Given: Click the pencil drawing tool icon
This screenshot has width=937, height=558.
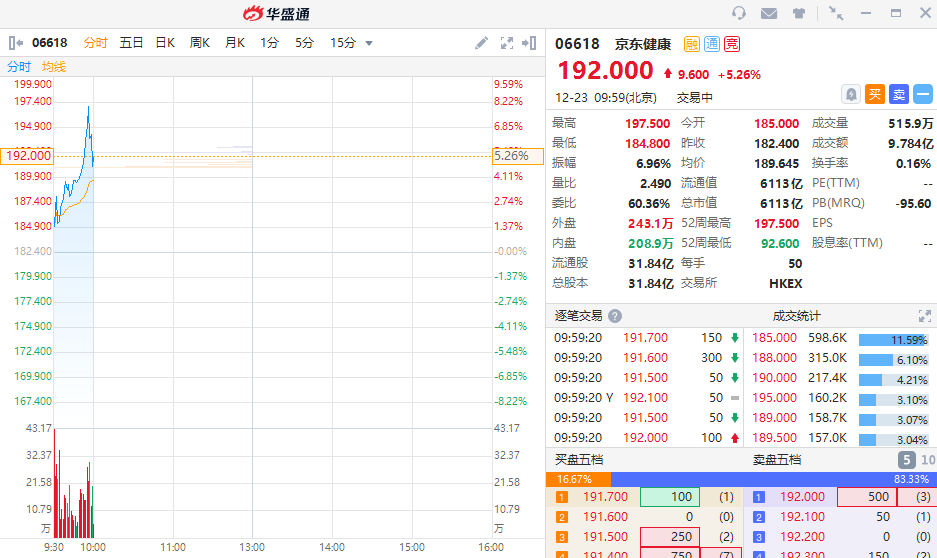Looking at the screenshot, I should pos(481,43).
